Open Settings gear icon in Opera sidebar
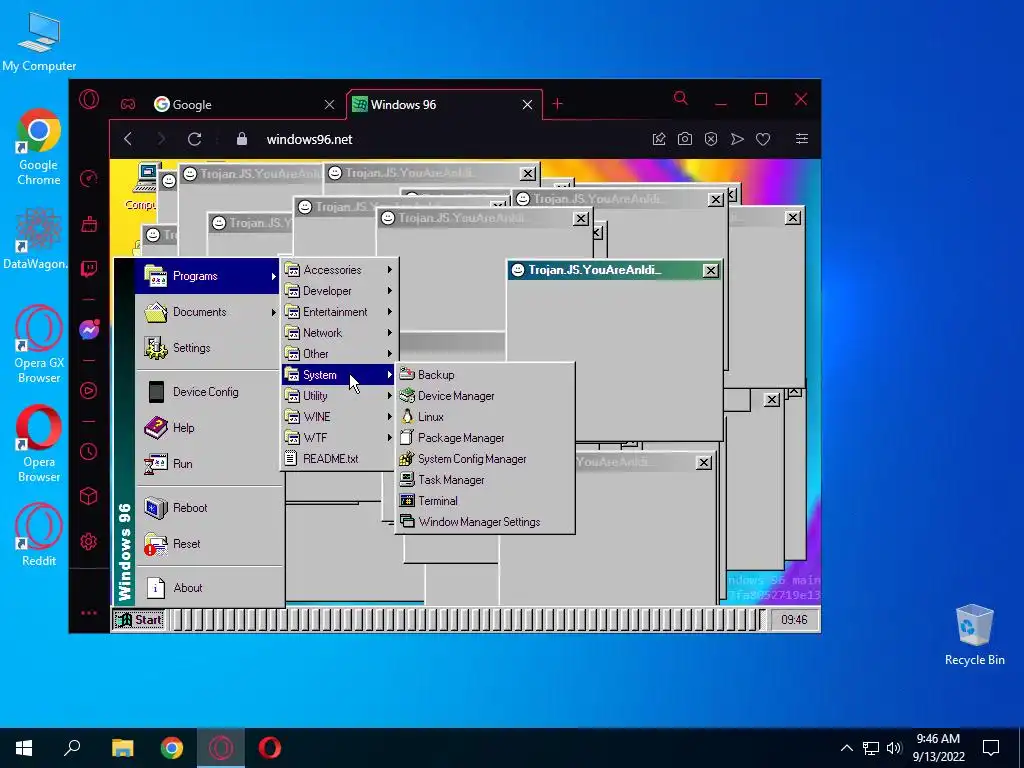 tap(89, 541)
